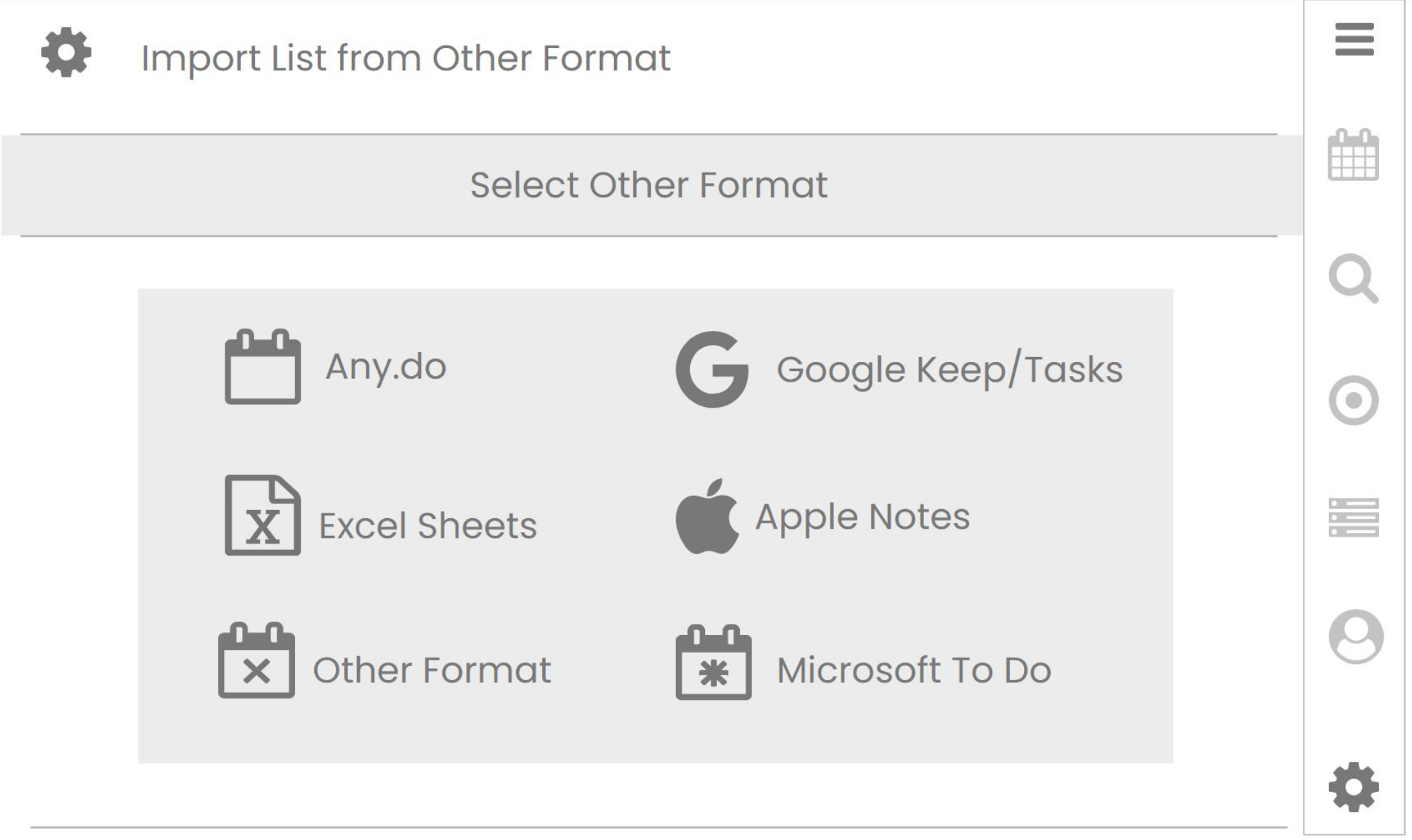Click the Apple logo icon
Screen dimensions: 1412x840
click(x=707, y=516)
